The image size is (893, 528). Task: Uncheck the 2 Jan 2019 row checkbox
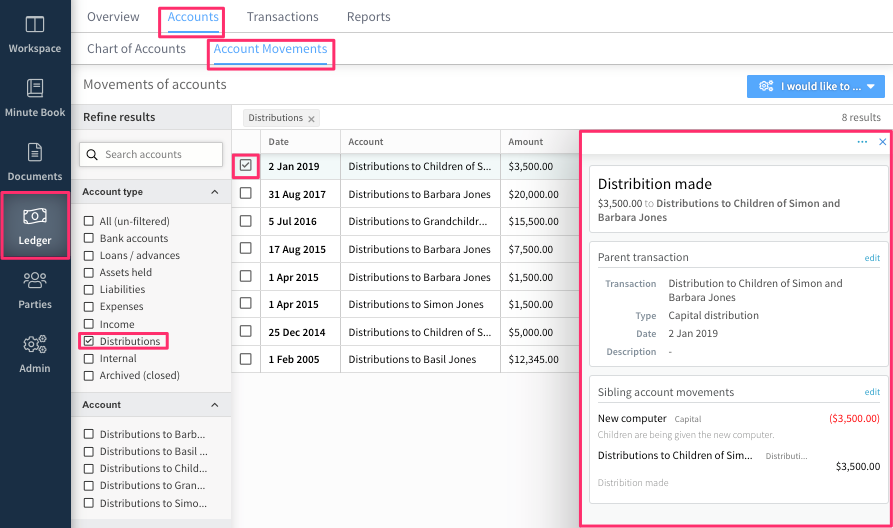coord(245,165)
